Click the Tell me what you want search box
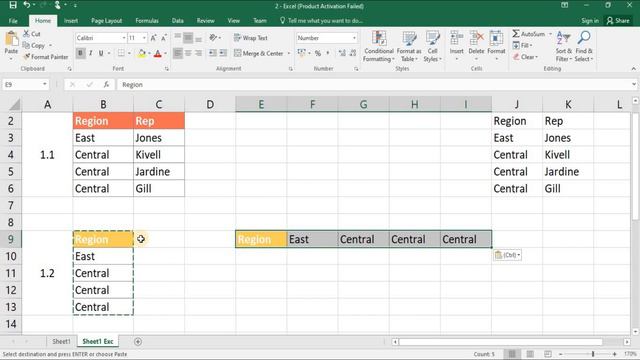Screen dimensions: 640x360 pos(322,20)
